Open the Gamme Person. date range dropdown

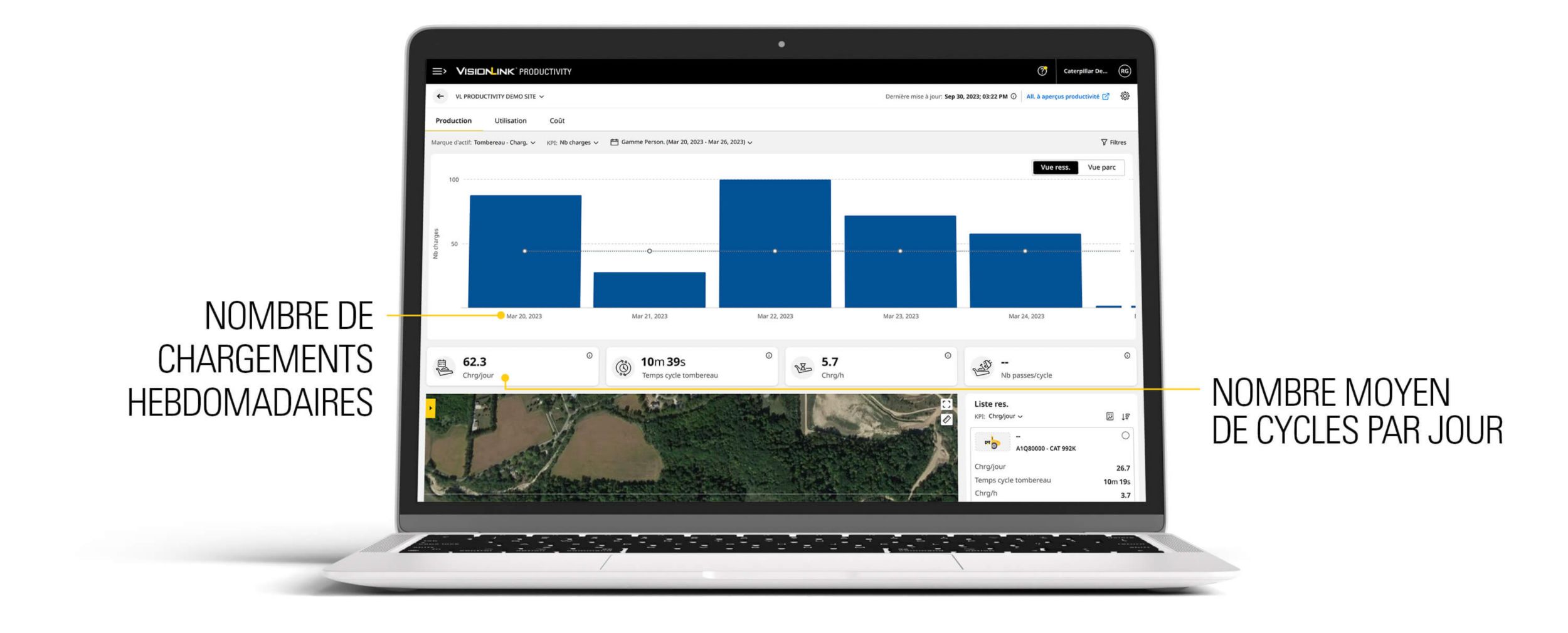pyautogui.click(x=682, y=142)
